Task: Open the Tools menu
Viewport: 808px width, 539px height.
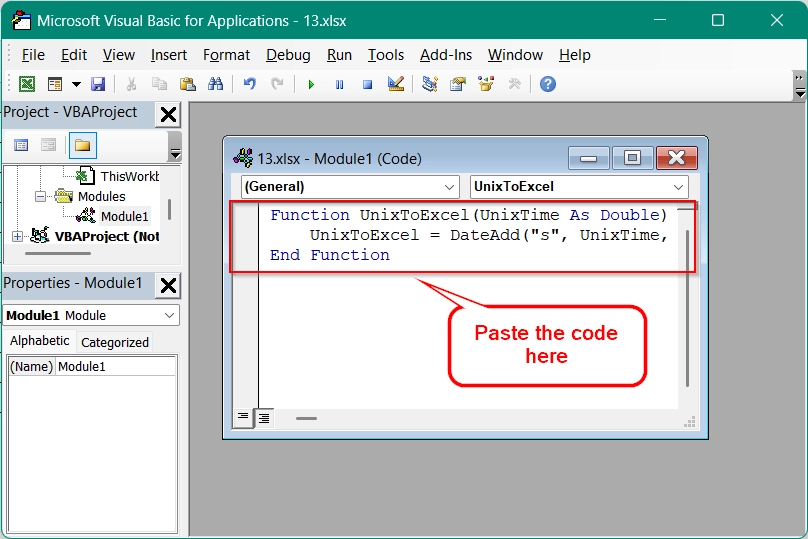Action: point(385,55)
